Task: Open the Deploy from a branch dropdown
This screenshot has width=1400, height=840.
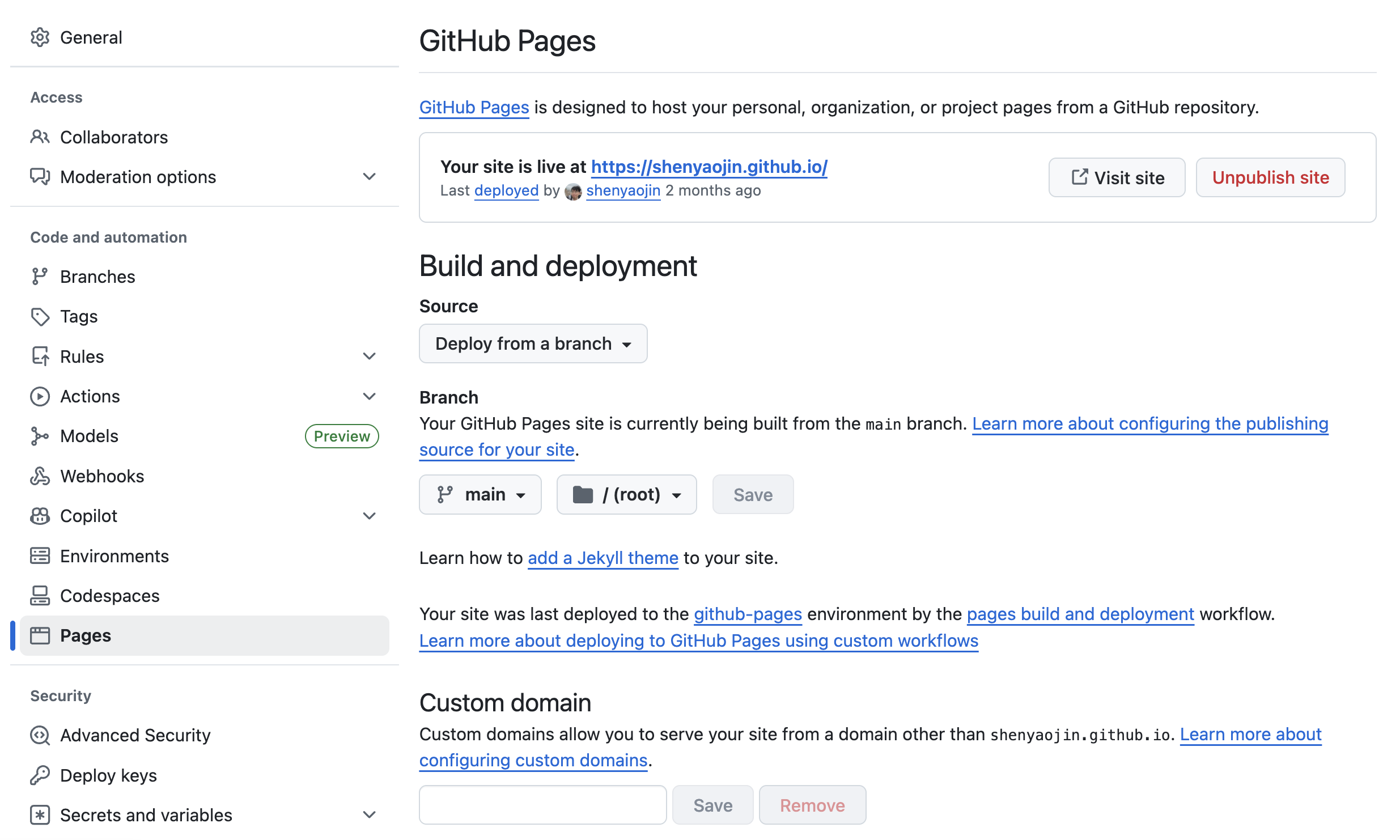Action: pyautogui.click(x=532, y=343)
